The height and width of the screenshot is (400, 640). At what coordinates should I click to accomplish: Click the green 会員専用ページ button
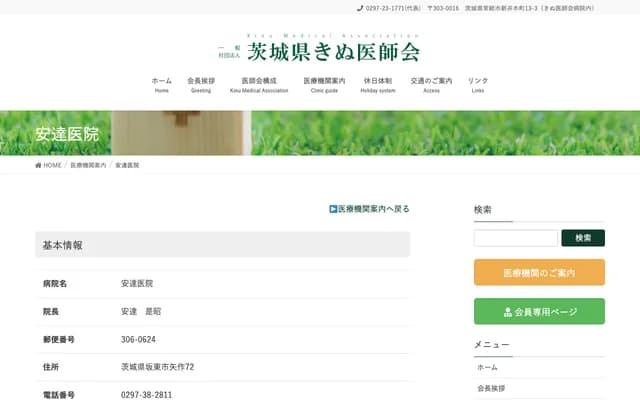click(539, 311)
